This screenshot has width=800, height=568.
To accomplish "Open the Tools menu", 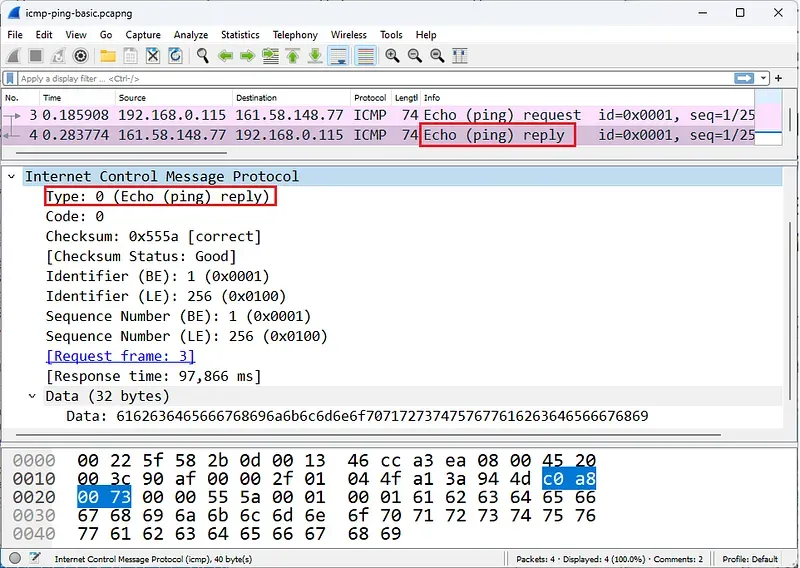I will click(x=391, y=35).
